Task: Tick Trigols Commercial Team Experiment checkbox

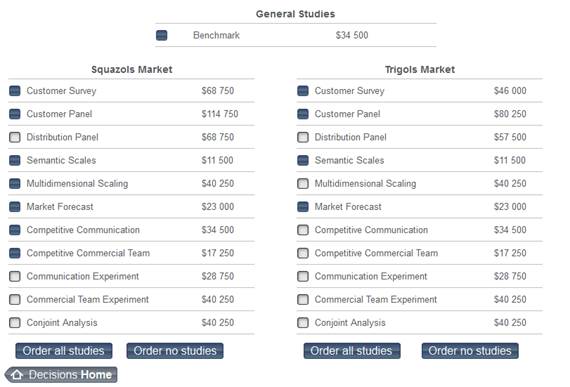Action: (303, 299)
